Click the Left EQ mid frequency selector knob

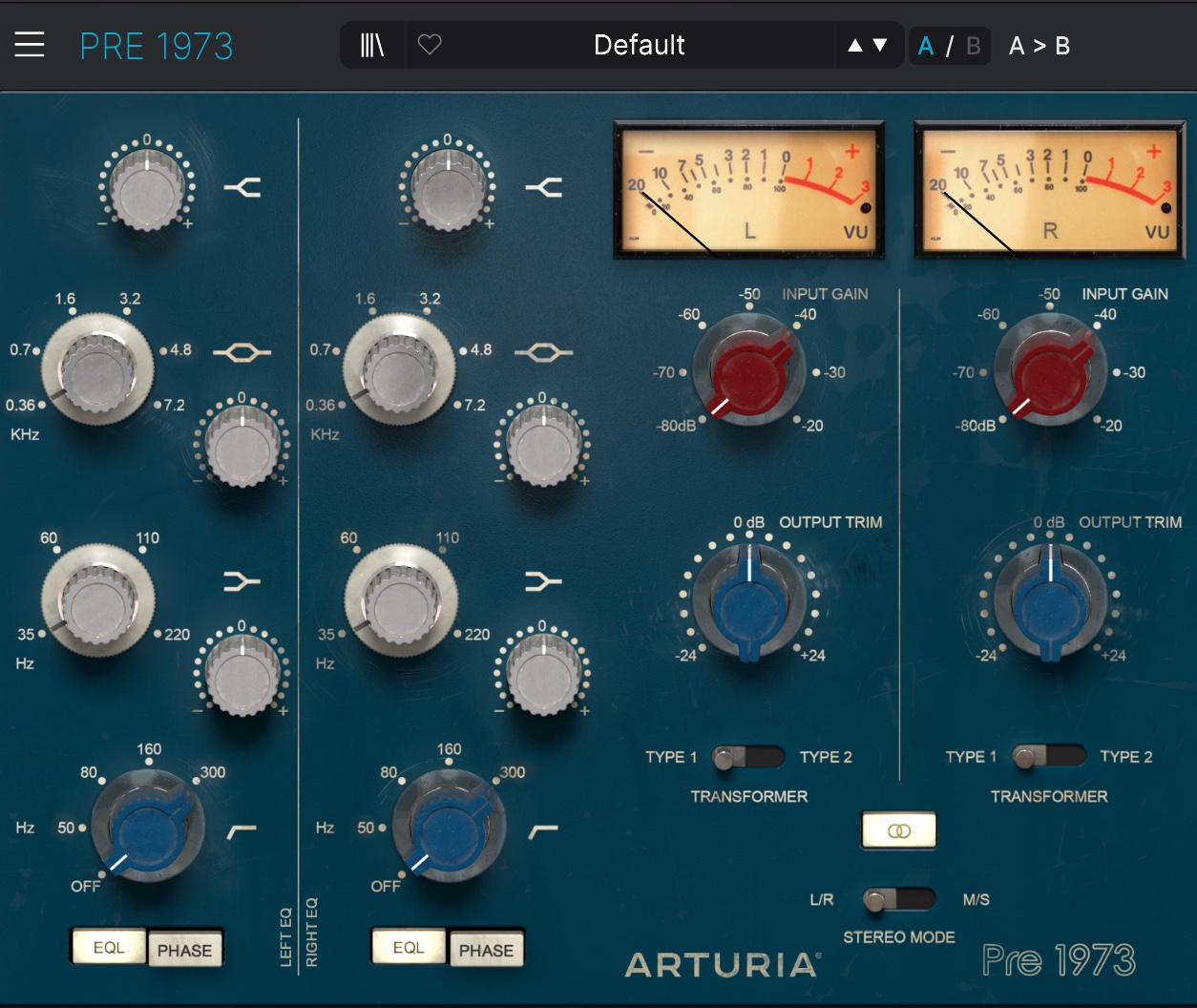(98, 370)
